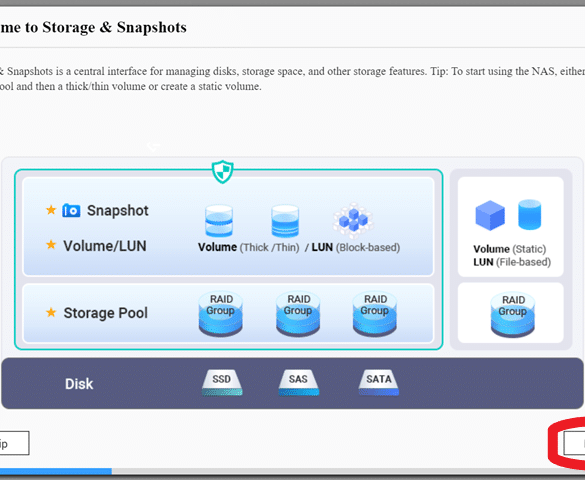Click the Skip button at bottom left
The image size is (585, 480).
(x=14, y=443)
